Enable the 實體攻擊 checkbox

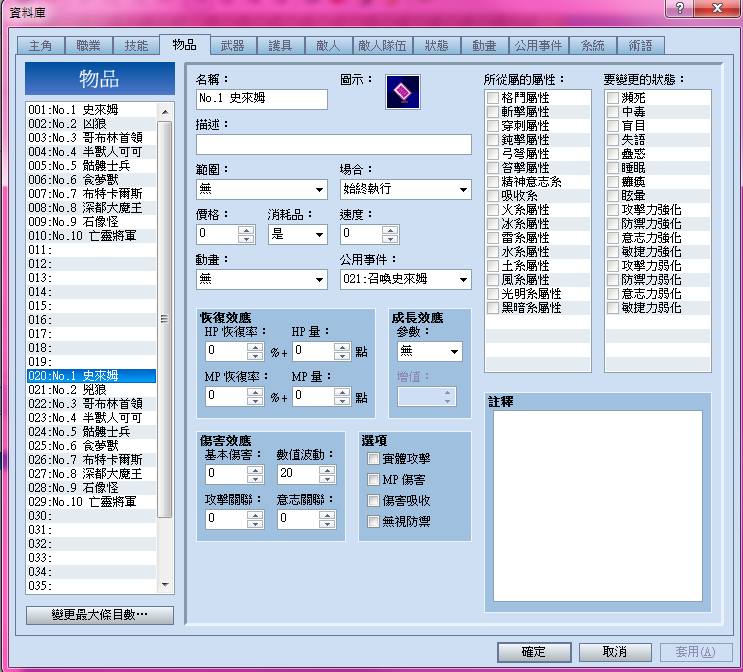point(373,458)
